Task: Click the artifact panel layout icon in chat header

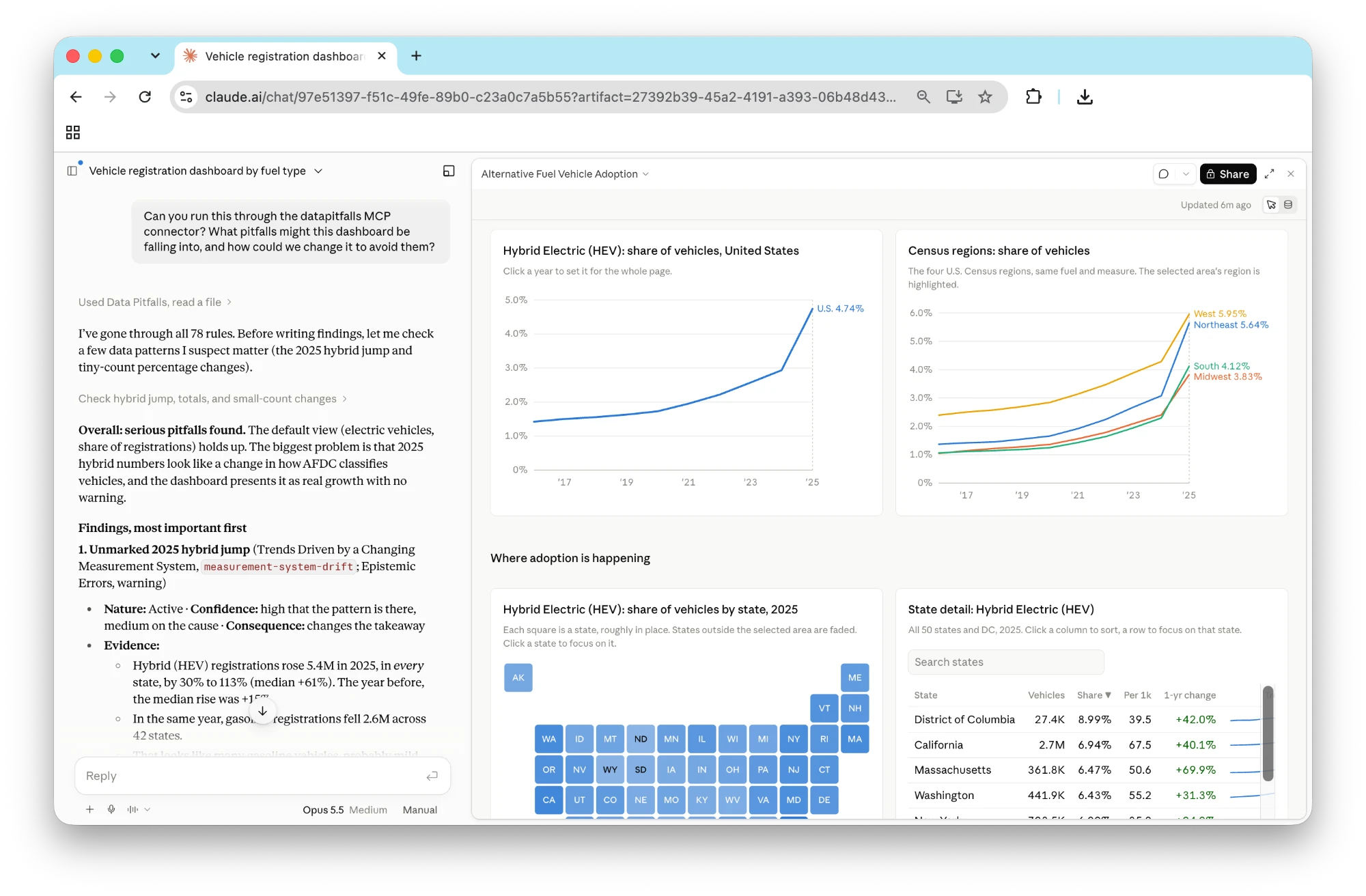Action: (x=449, y=171)
